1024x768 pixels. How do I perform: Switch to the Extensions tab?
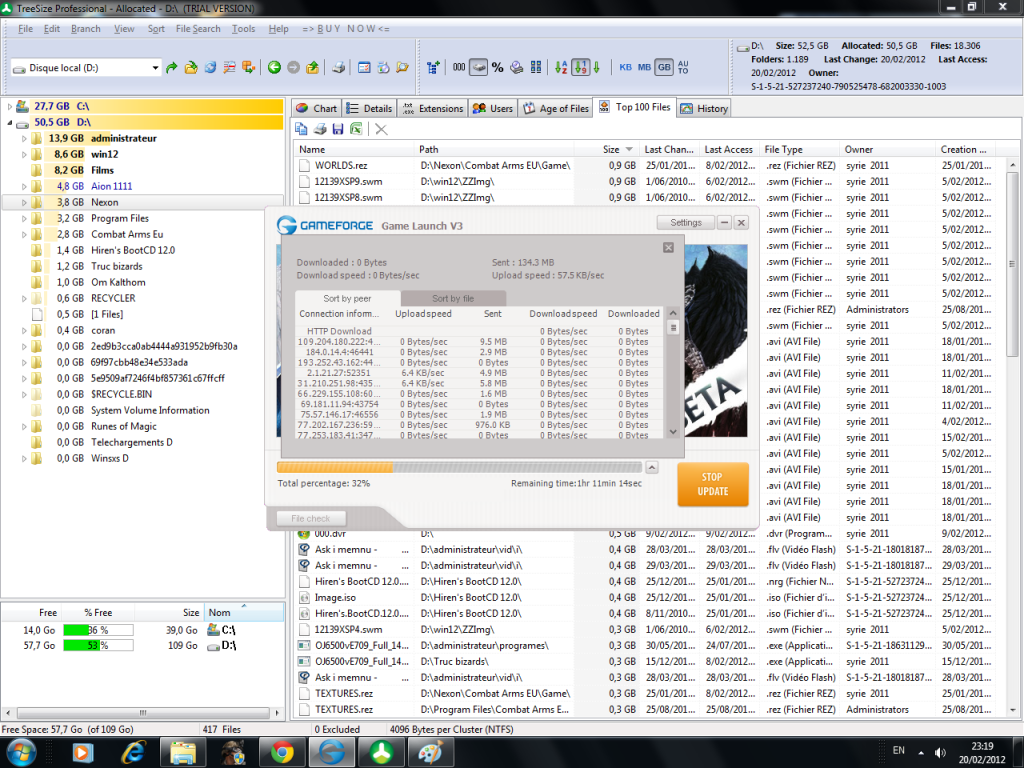432,108
